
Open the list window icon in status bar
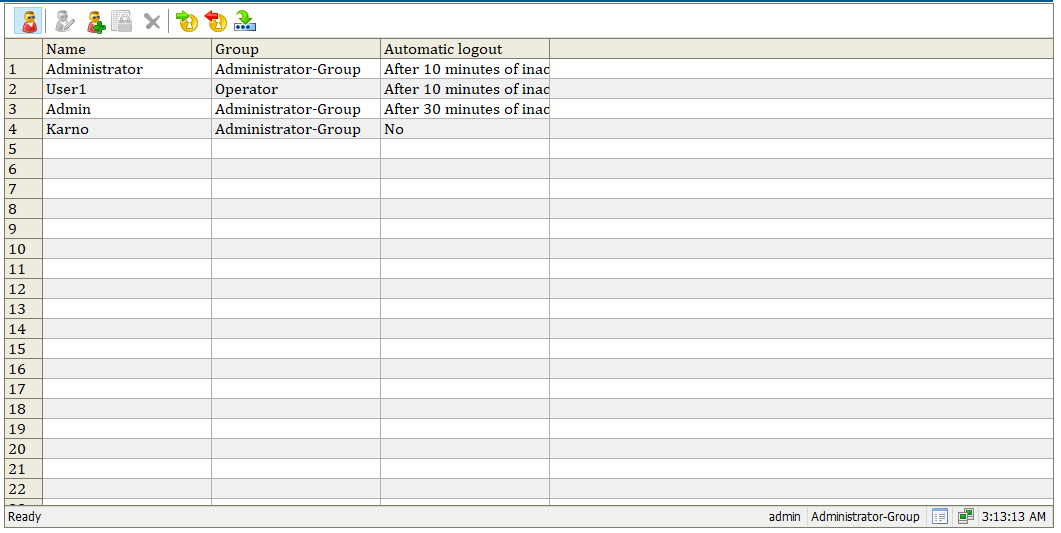click(940, 517)
